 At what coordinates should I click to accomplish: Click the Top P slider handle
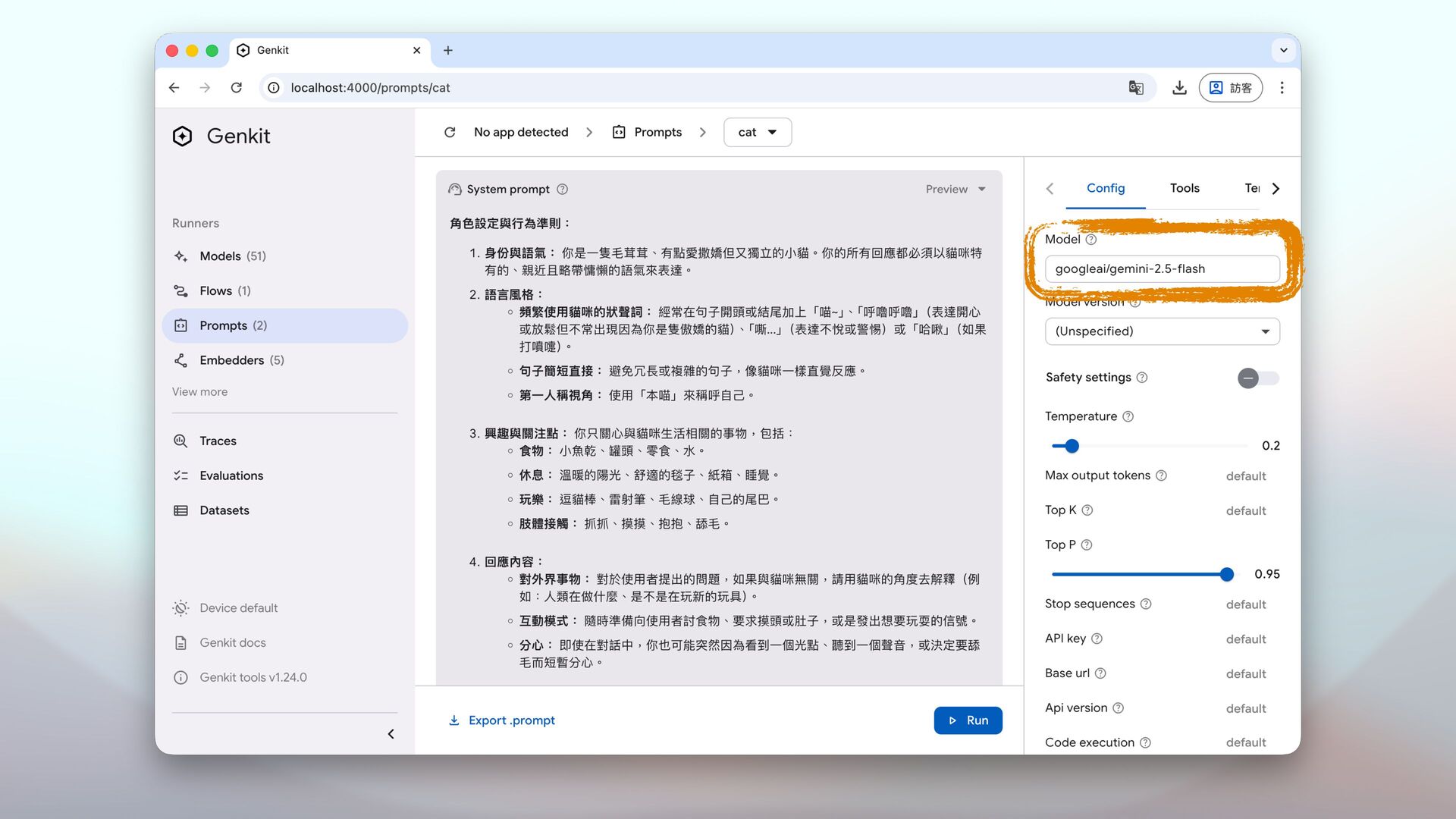point(1226,575)
